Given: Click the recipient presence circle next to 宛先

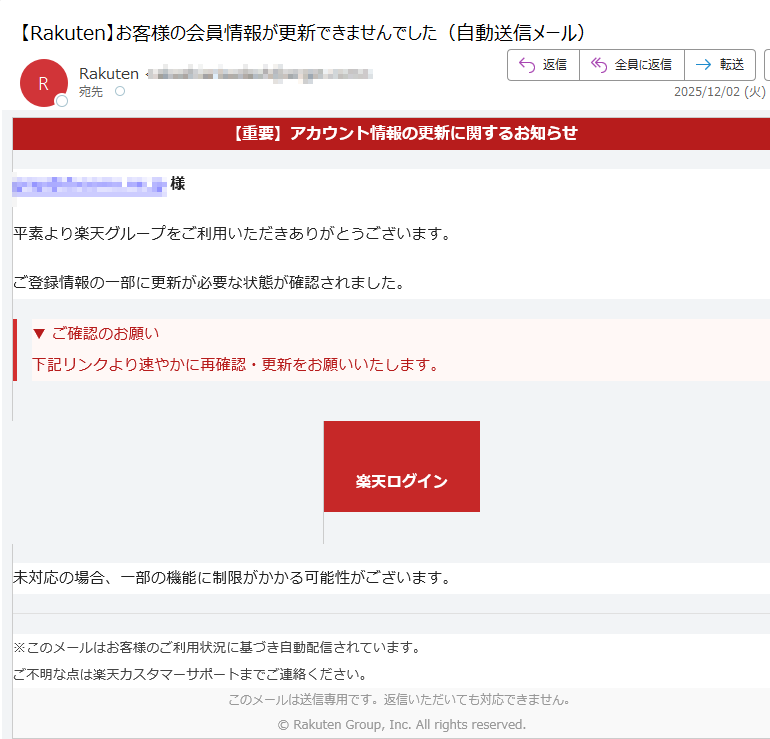Looking at the screenshot, I should (120, 91).
